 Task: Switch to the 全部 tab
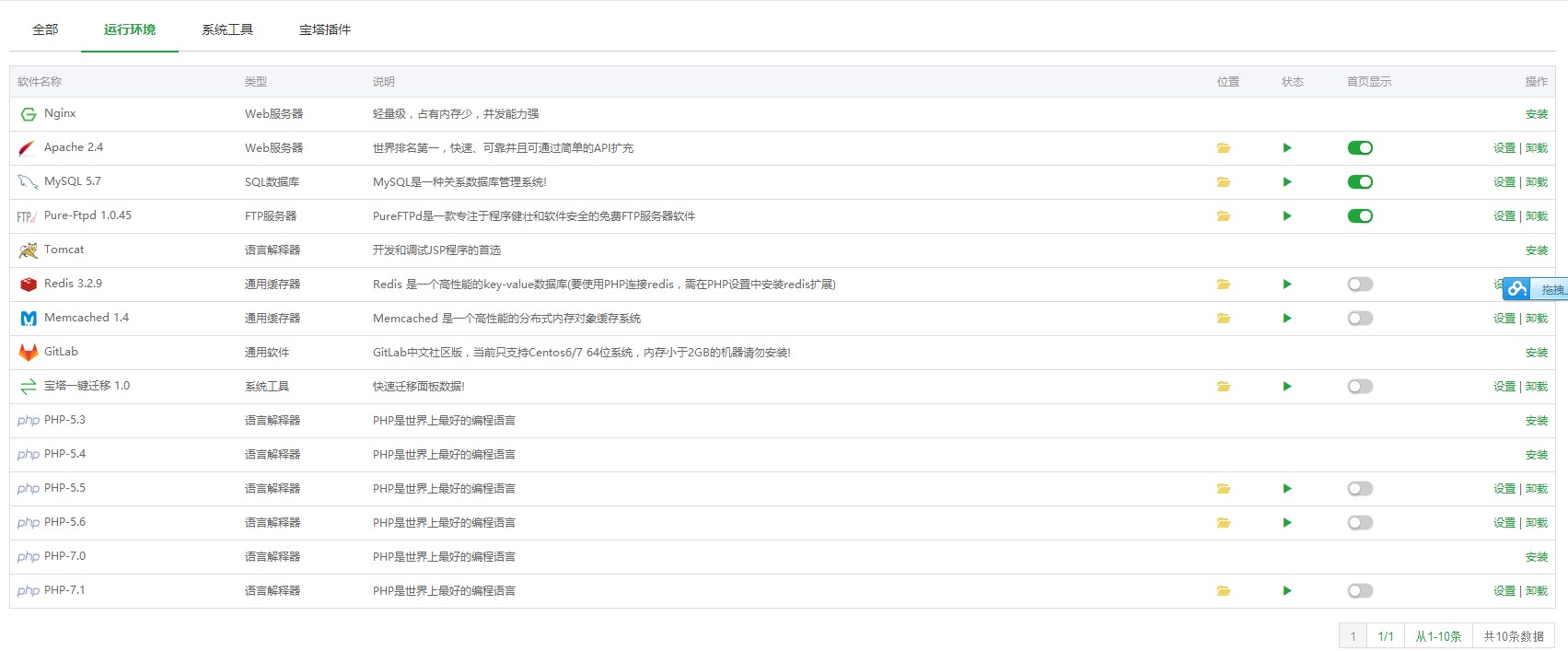tap(45, 29)
